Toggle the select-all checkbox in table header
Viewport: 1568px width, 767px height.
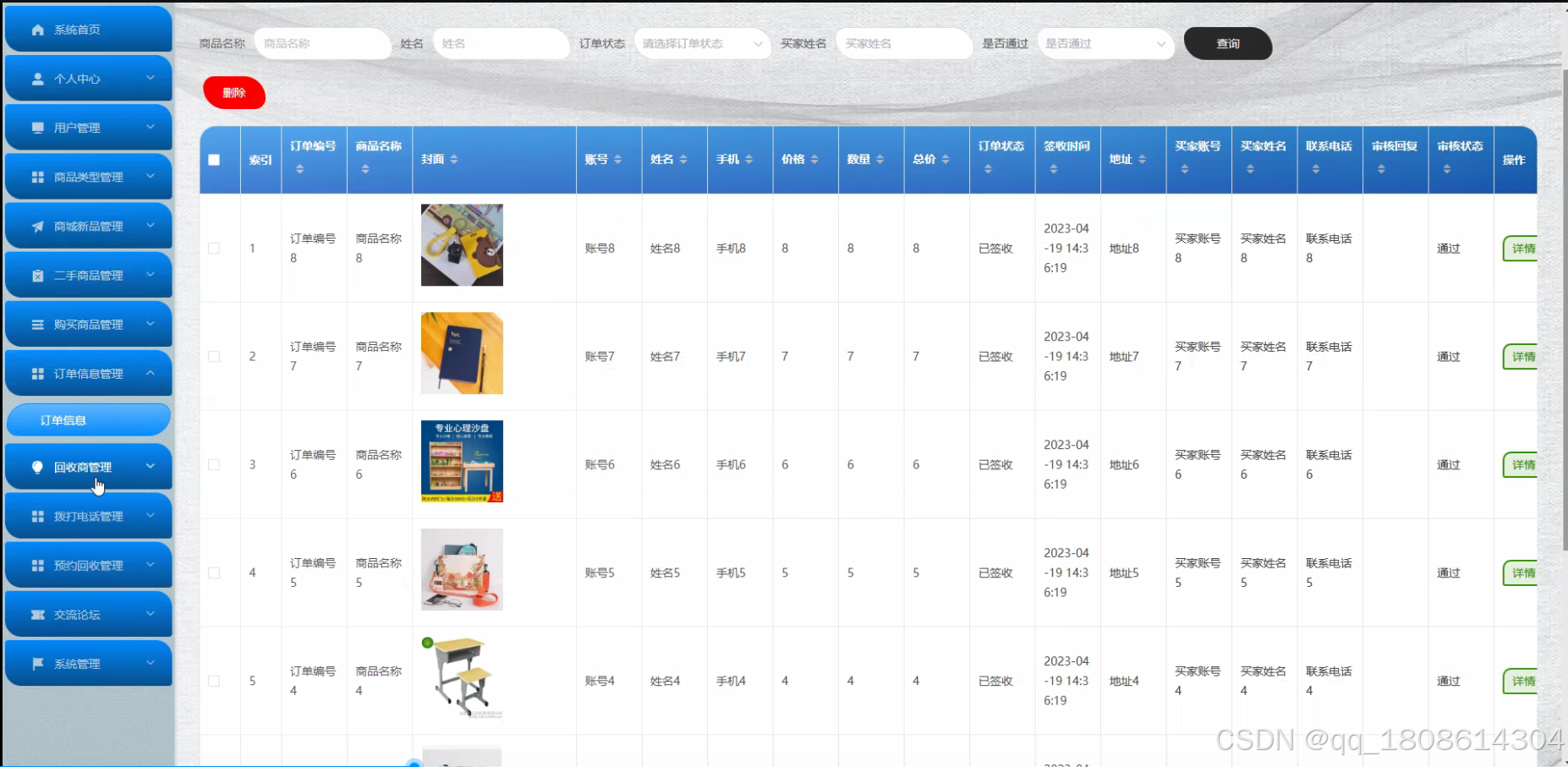click(214, 160)
